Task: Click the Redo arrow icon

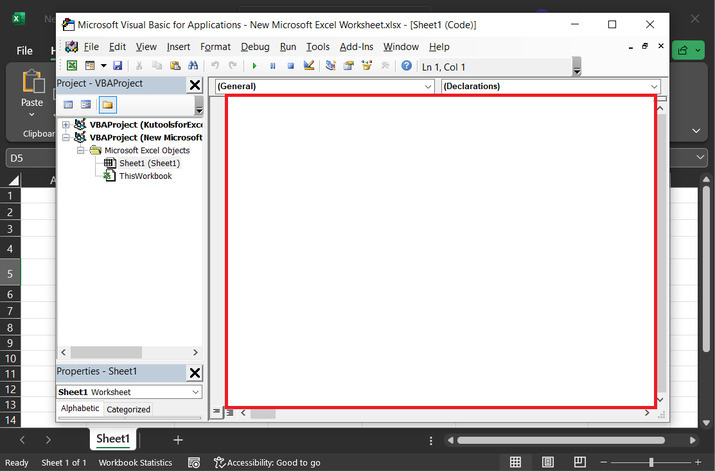Action: (x=233, y=66)
